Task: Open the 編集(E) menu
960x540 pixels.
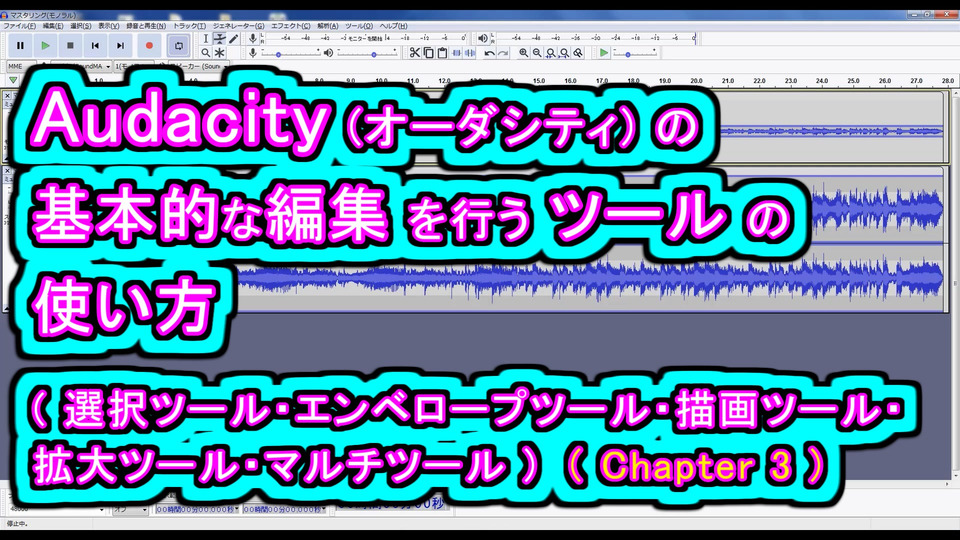Action: (x=53, y=26)
